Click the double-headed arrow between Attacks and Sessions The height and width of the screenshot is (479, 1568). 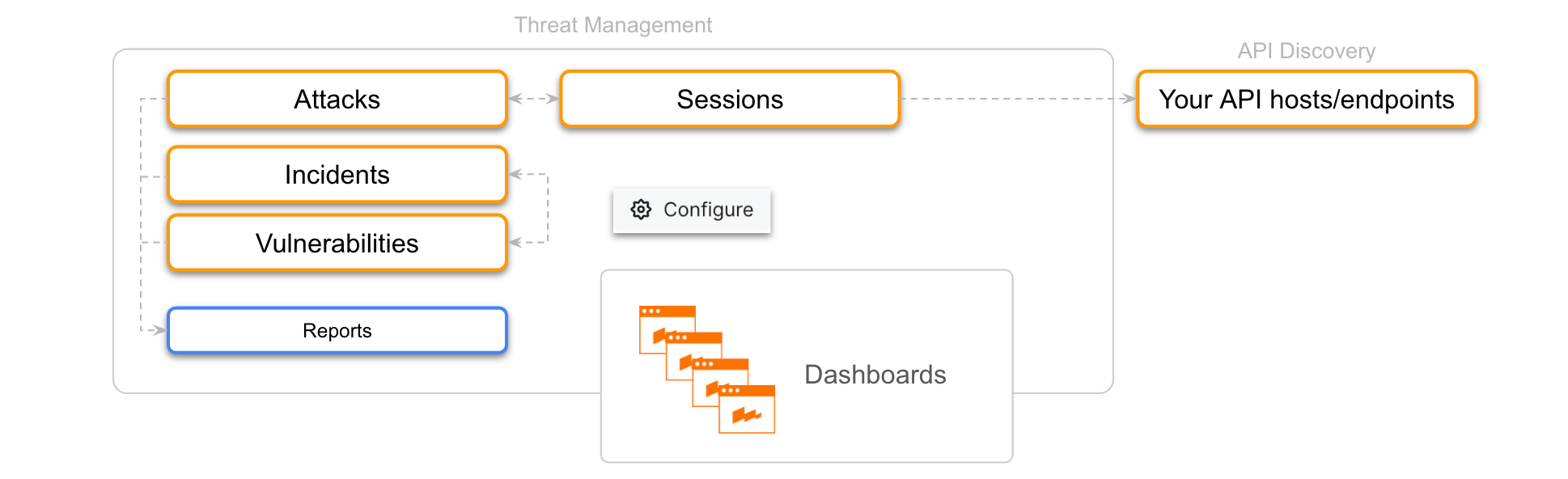pyautogui.click(x=534, y=99)
